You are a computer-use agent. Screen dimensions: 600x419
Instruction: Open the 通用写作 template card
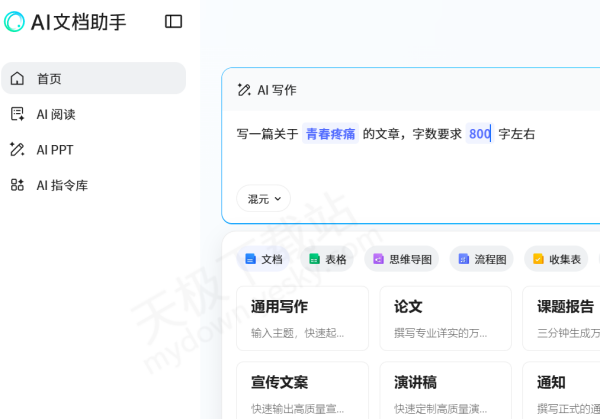pyautogui.click(x=303, y=318)
